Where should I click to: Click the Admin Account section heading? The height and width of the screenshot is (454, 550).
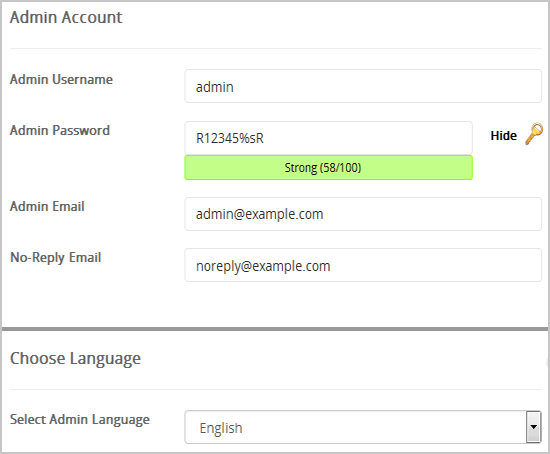[66, 17]
